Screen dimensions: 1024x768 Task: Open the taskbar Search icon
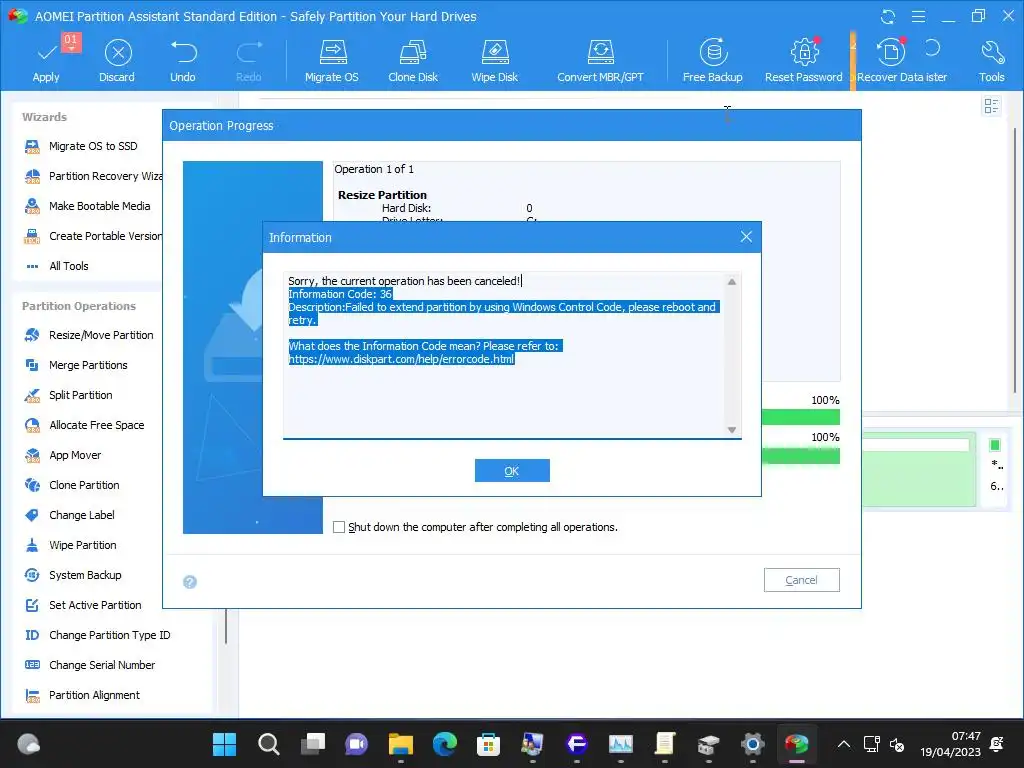(268, 744)
